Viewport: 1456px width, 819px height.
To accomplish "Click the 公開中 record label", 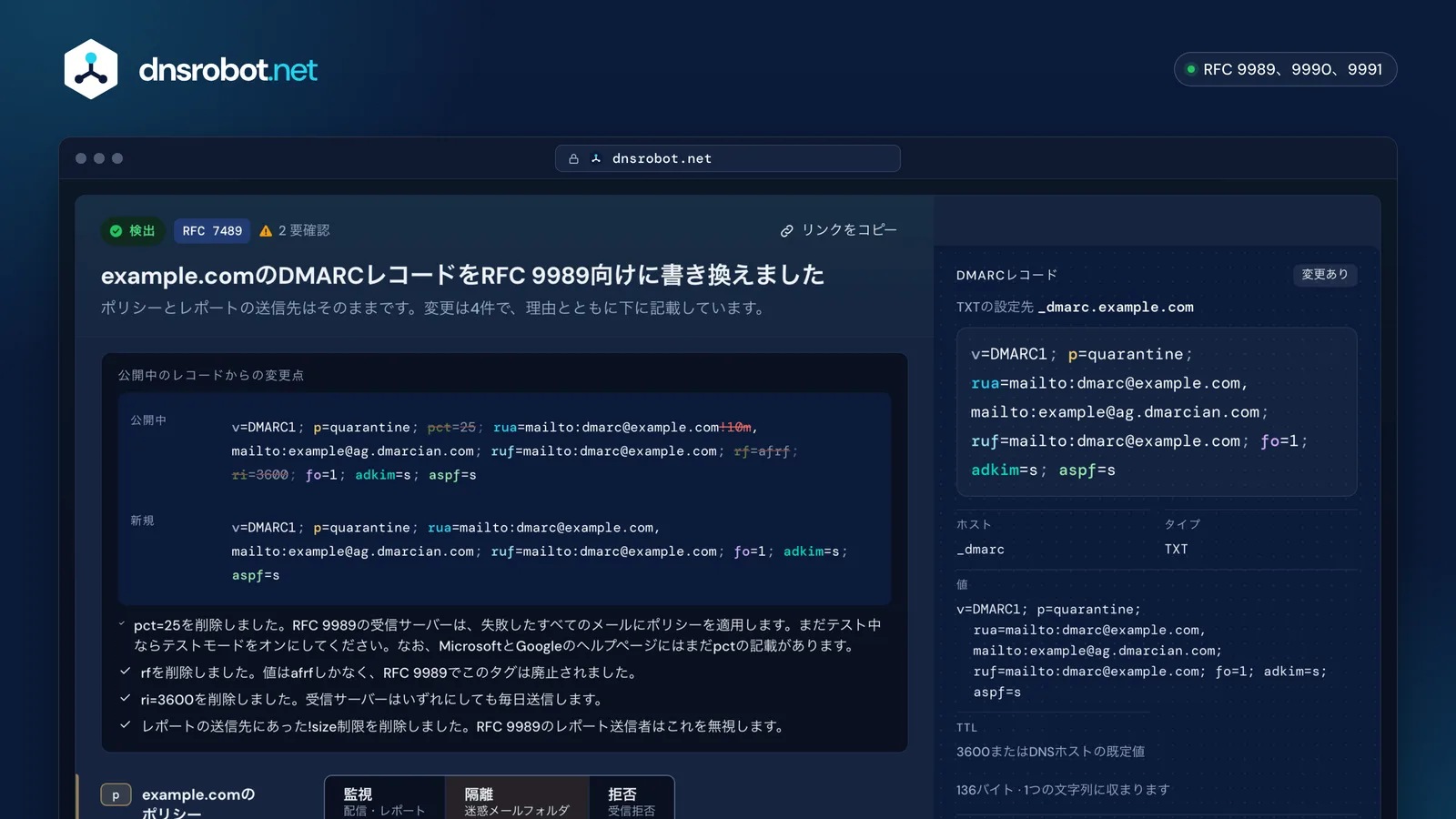I will coord(148,420).
